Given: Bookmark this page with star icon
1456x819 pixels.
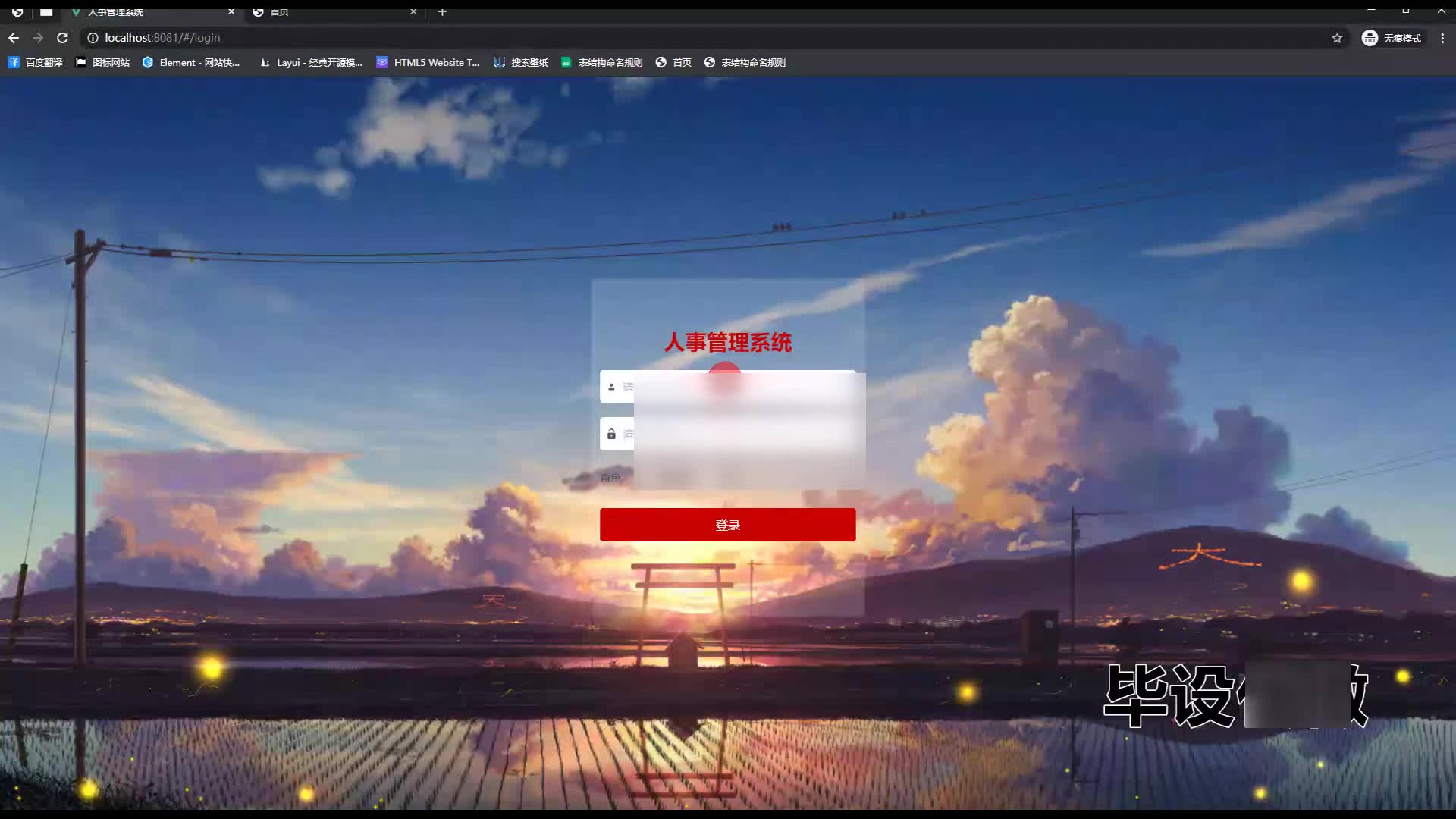Looking at the screenshot, I should [1337, 38].
